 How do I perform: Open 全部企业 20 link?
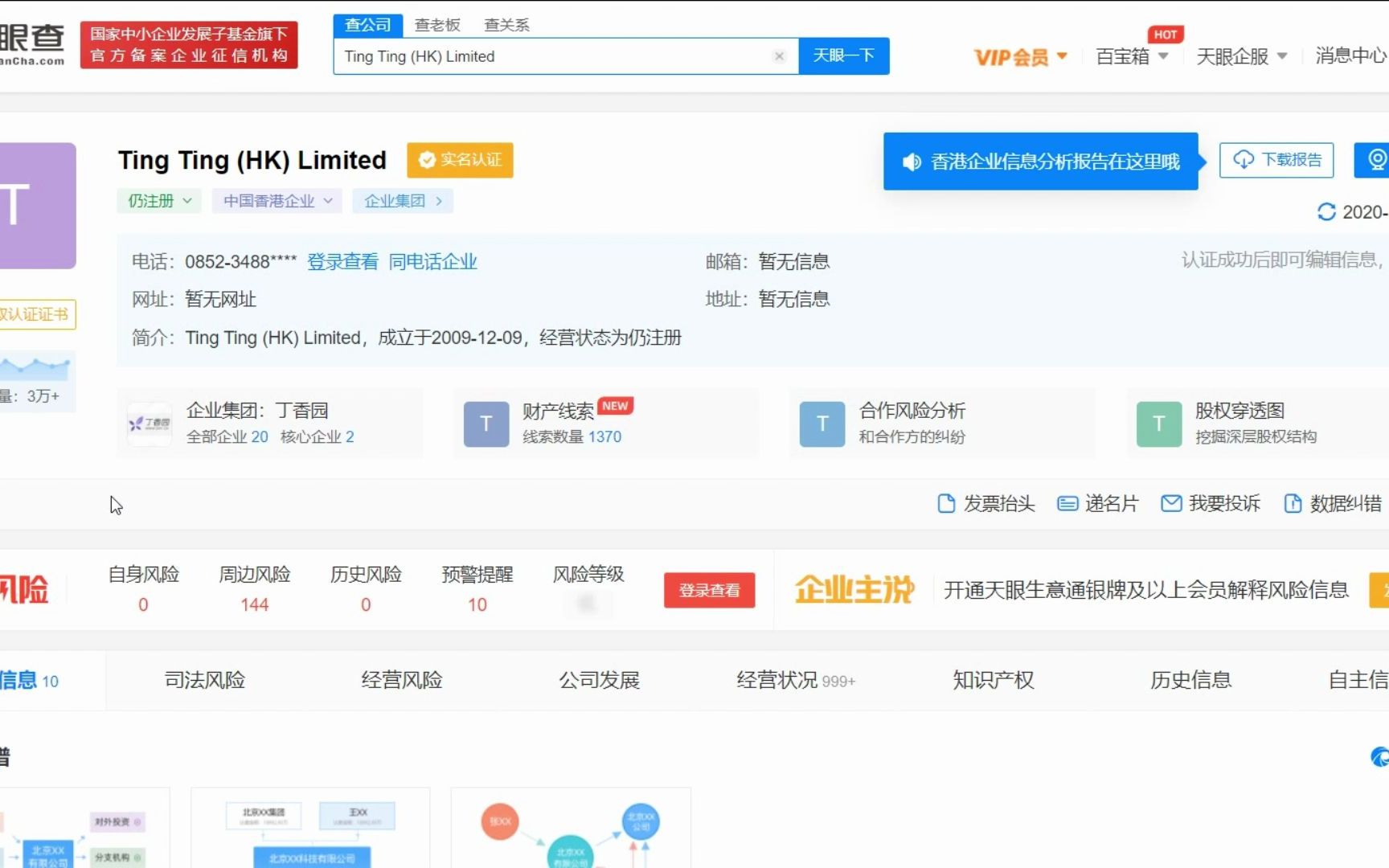tap(227, 437)
